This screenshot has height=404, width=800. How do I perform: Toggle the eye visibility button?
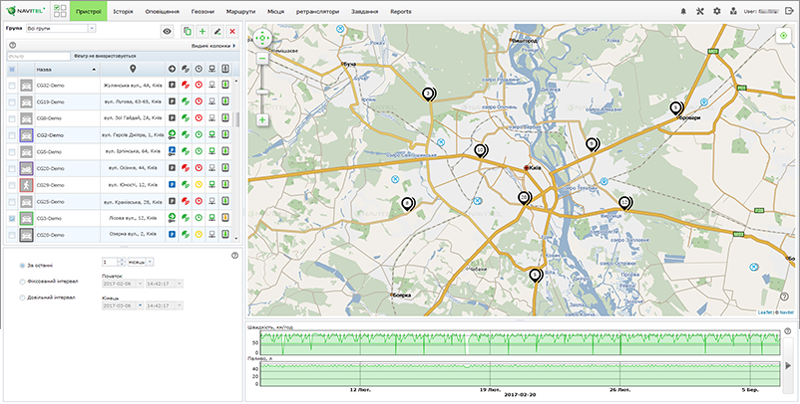pos(167,32)
